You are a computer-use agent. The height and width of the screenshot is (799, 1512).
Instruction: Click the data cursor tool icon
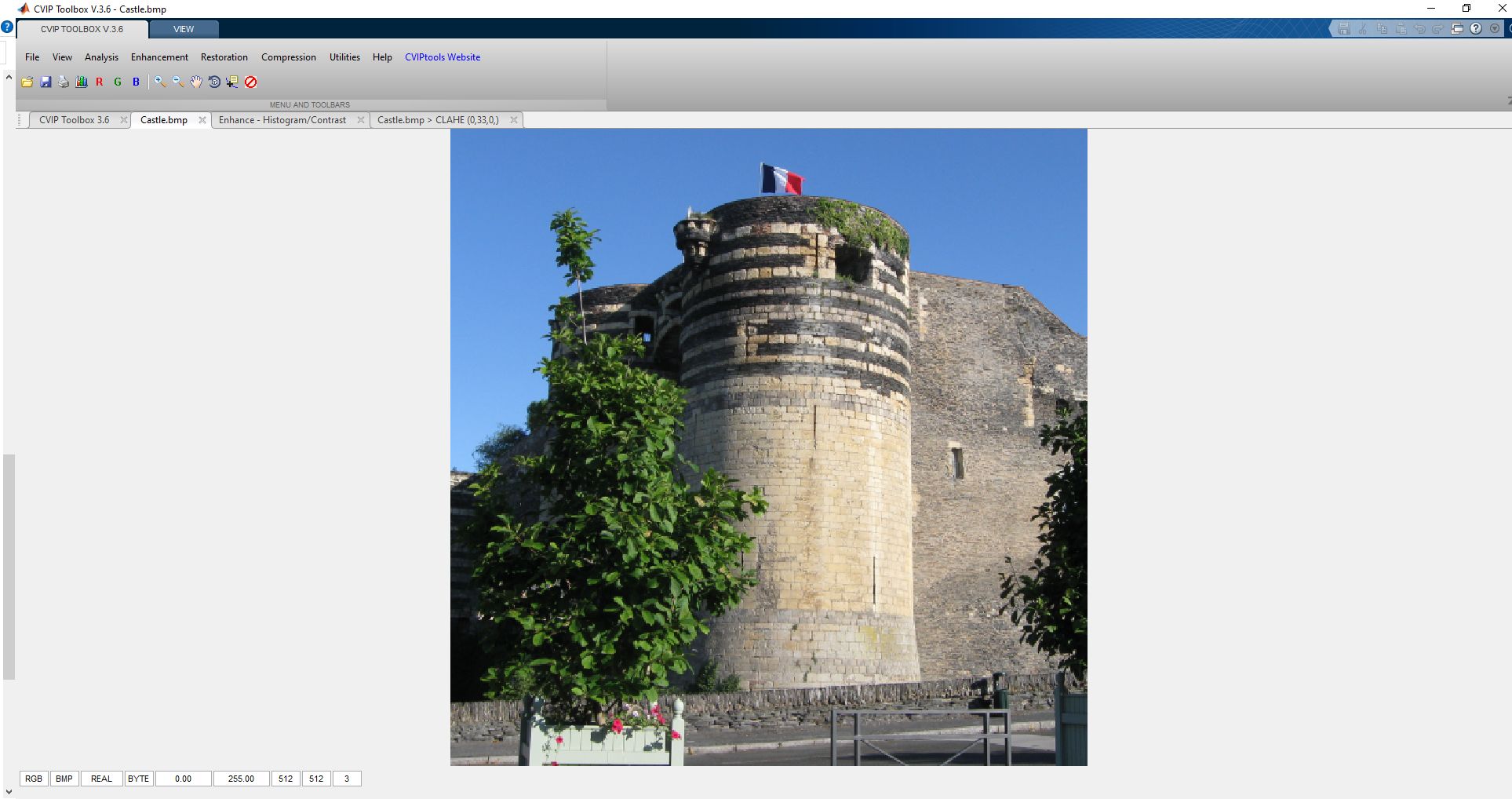[232, 82]
